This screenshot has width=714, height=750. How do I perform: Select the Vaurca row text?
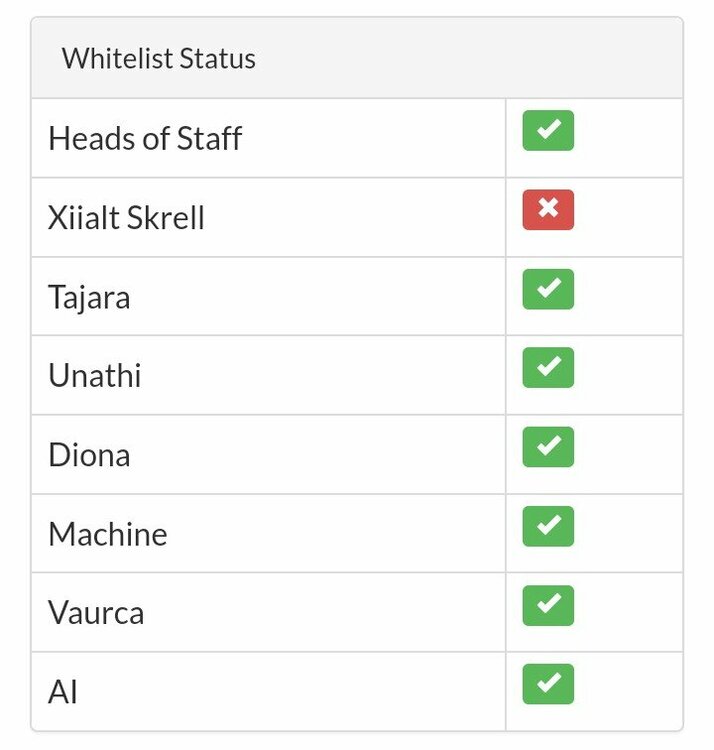96,613
